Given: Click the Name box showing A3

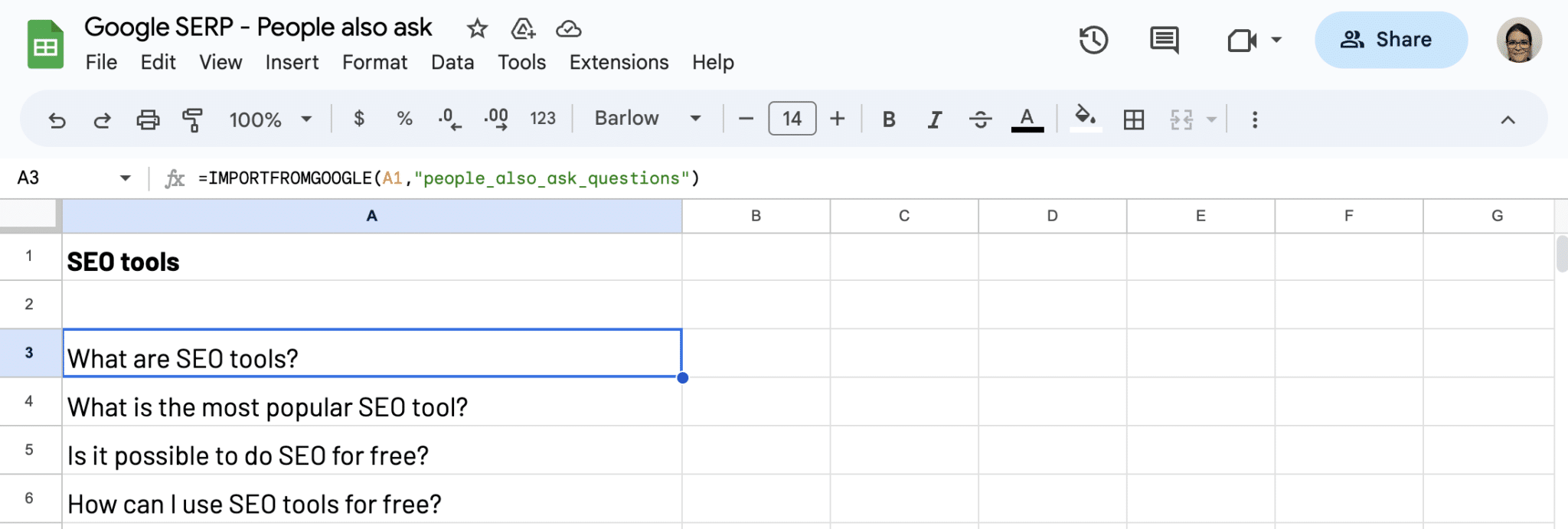Looking at the screenshot, I should (x=65, y=178).
